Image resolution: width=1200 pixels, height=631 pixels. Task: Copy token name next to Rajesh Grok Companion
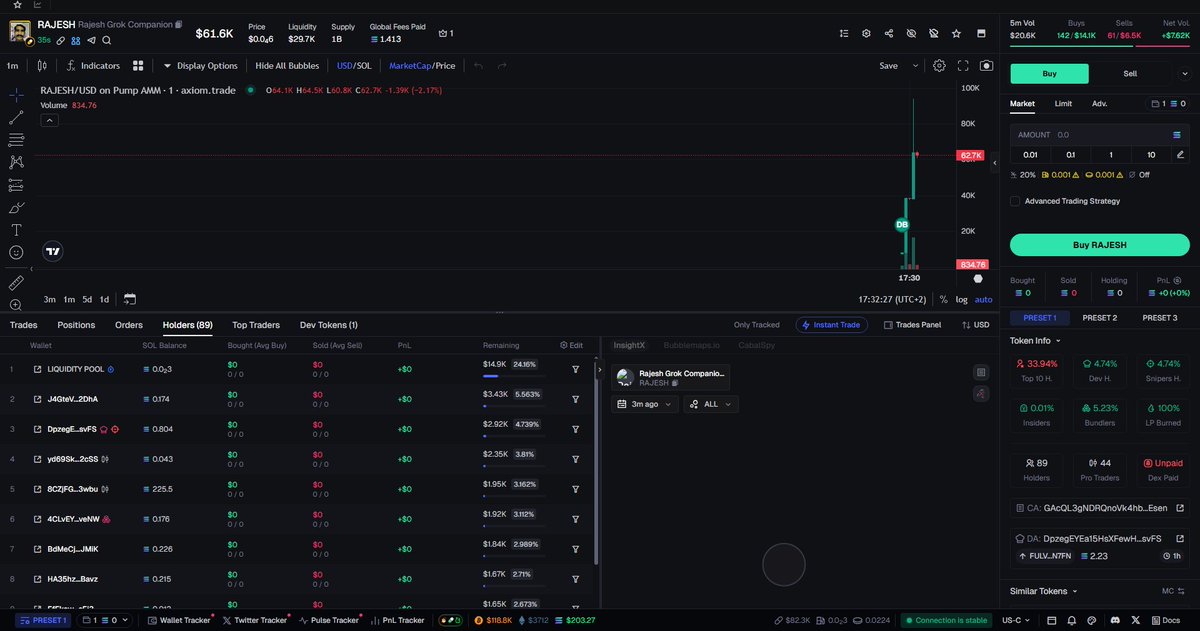coord(179,24)
